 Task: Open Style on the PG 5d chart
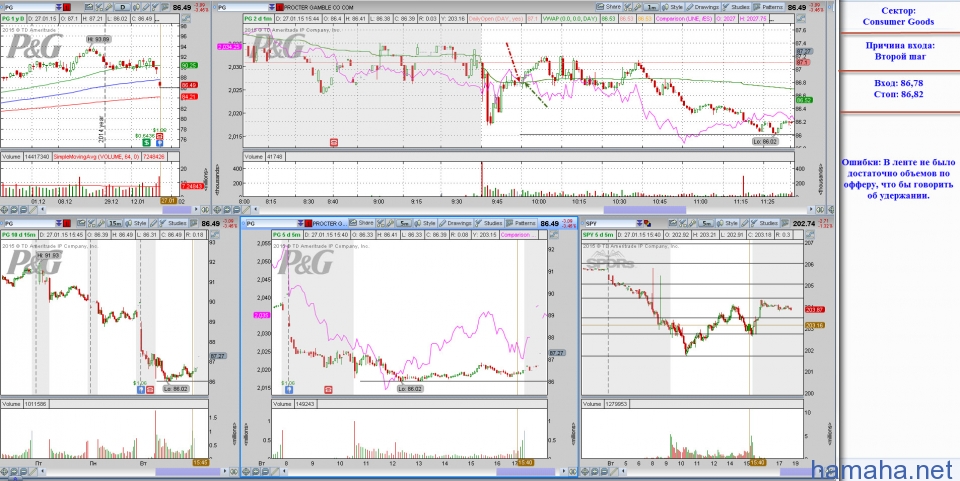coord(425,223)
